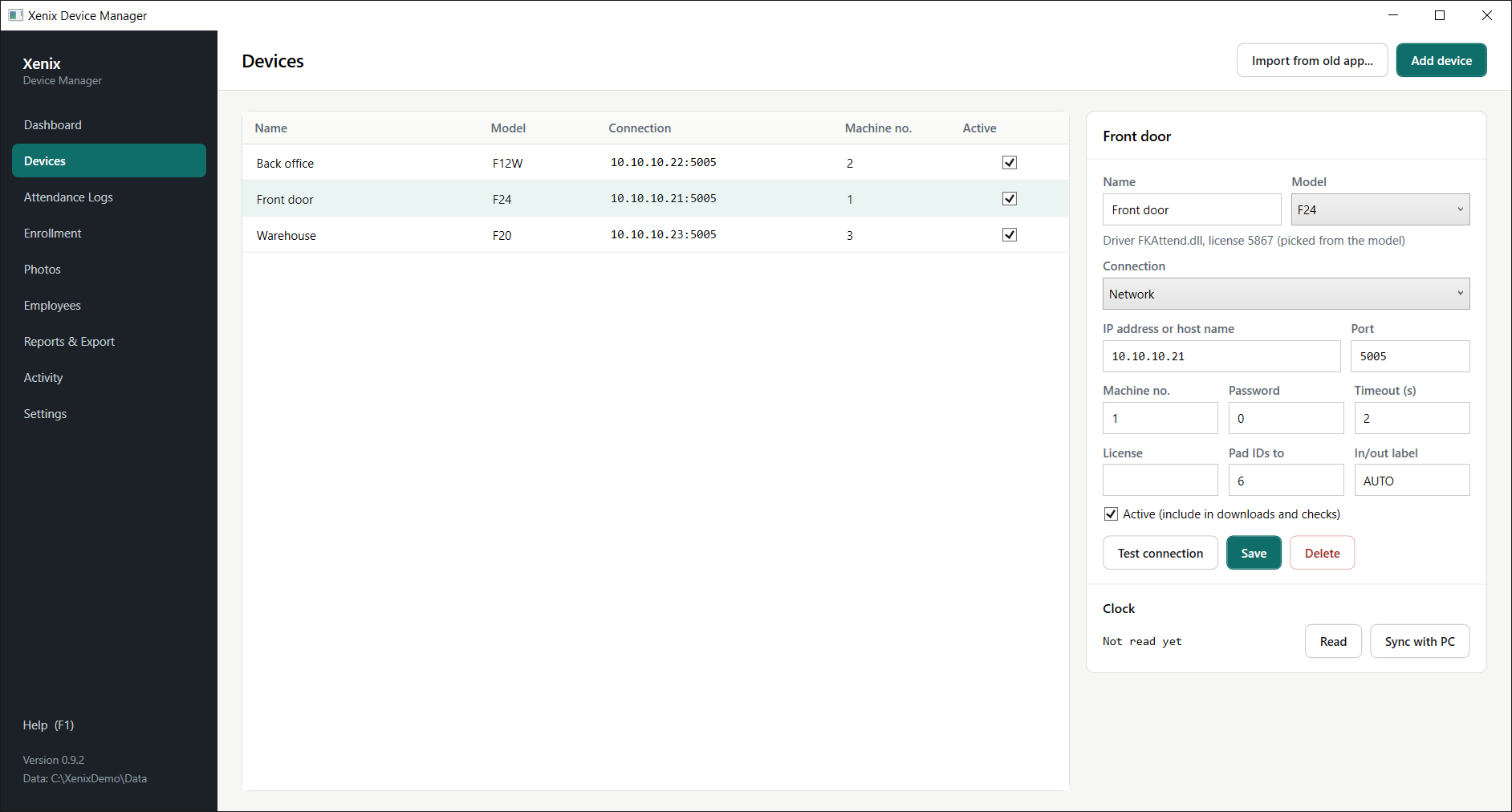Open Photos in the sidebar
The image size is (1512, 812).
coord(109,269)
